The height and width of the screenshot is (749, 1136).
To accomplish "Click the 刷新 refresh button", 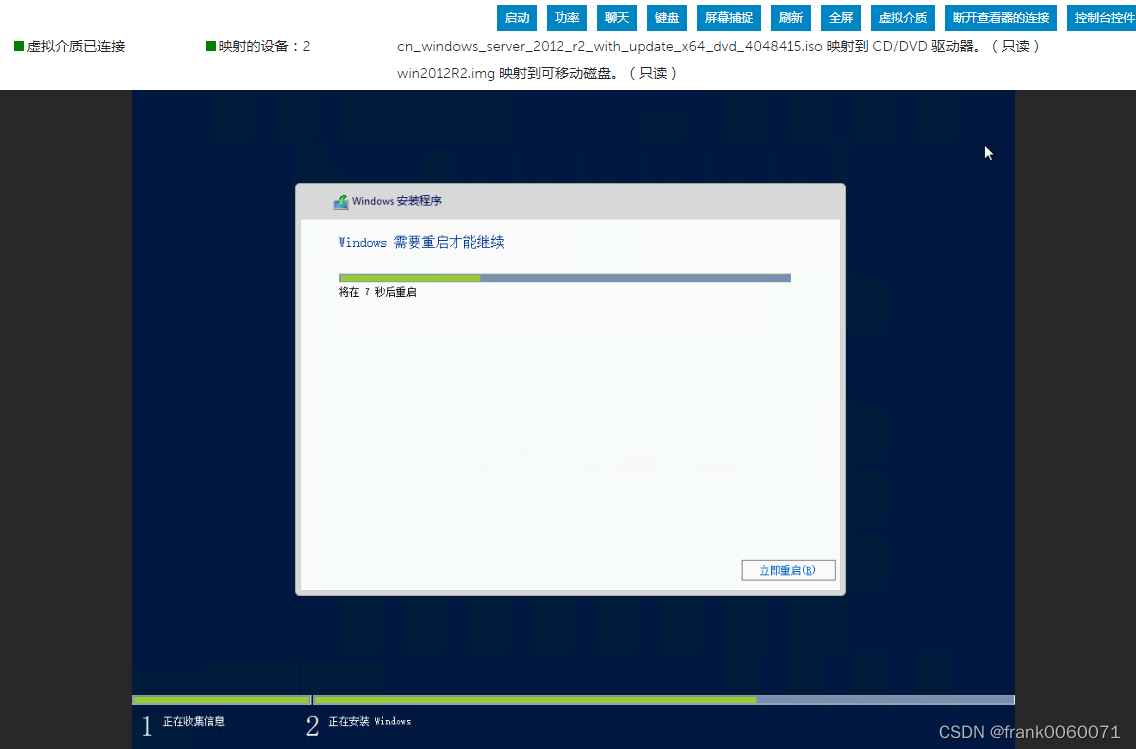I will tap(790, 18).
